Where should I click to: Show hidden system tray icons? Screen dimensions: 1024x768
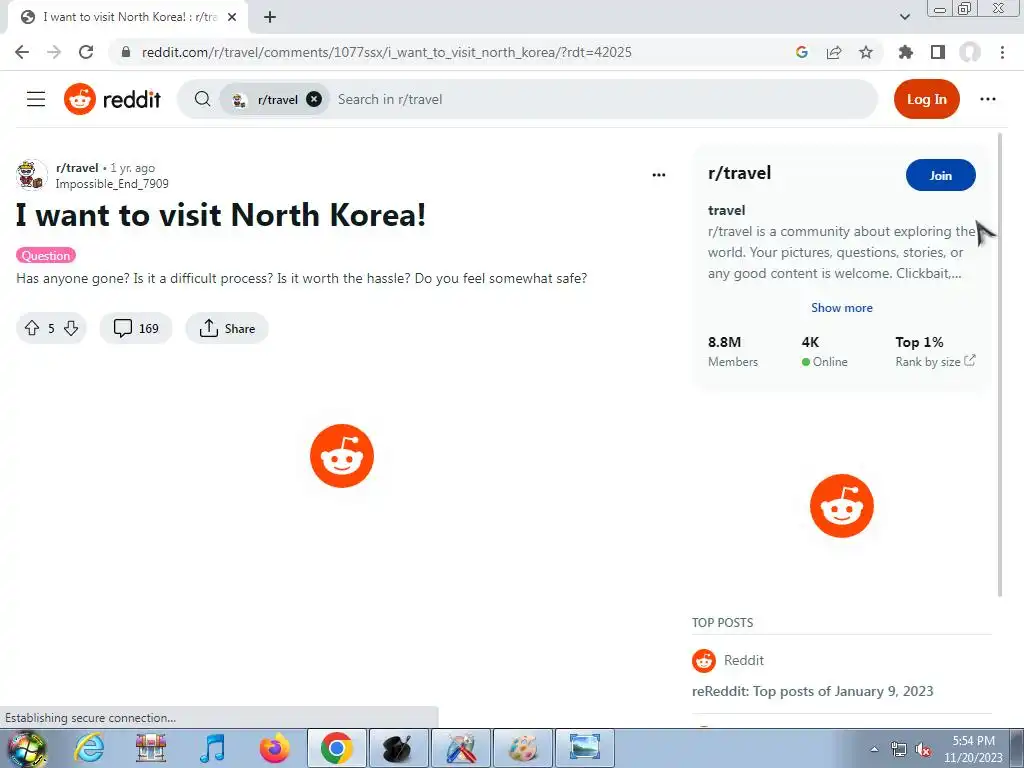point(874,749)
